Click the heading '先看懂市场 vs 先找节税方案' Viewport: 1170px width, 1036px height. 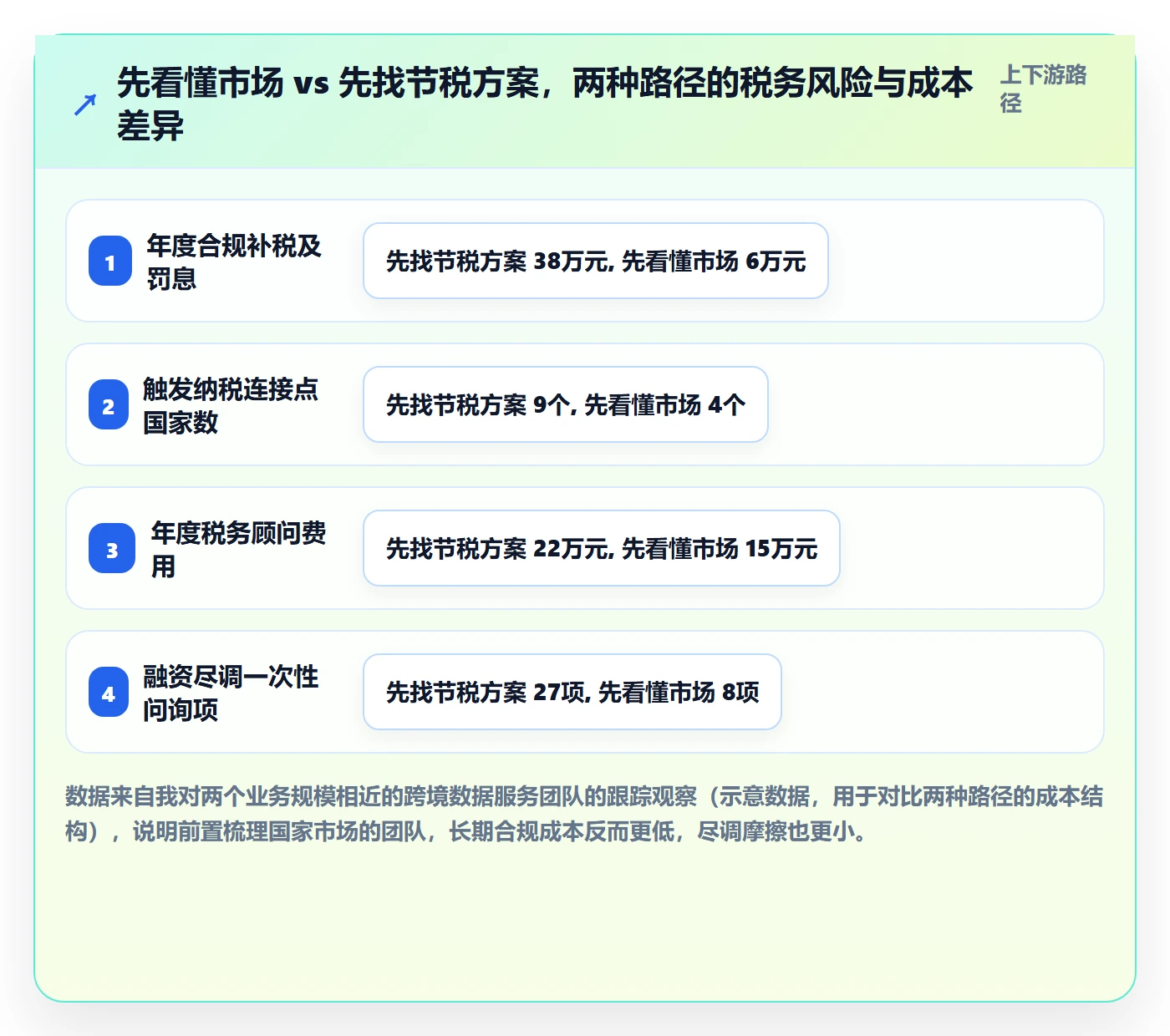(546, 104)
